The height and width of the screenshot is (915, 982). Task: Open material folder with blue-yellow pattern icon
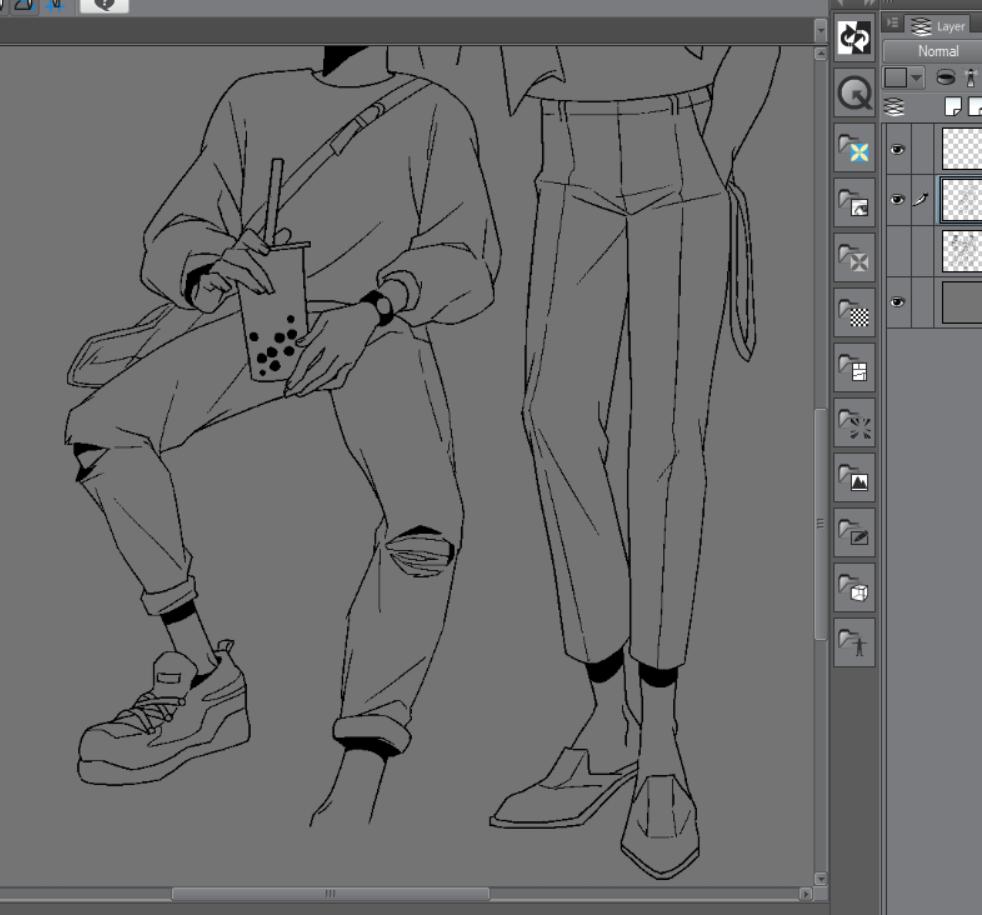coord(854,148)
